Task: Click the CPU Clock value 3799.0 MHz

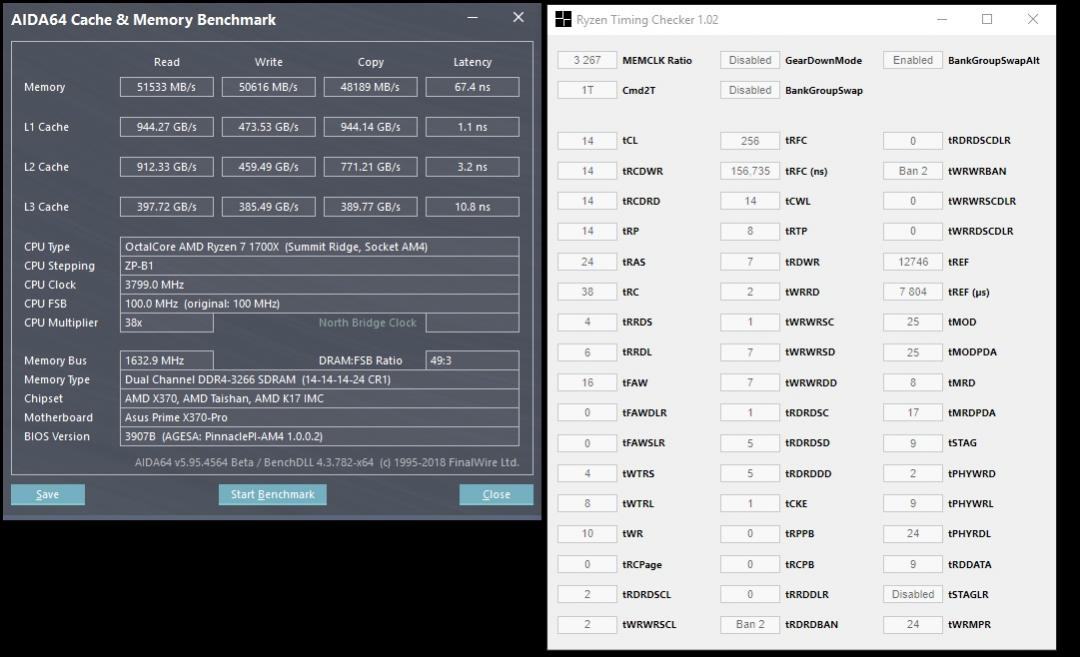Action: pos(320,284)
